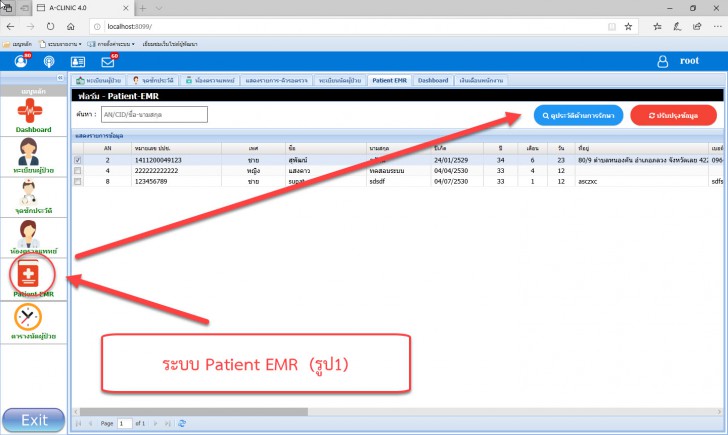
Task: Refresh the grid with pager refresh icon
Action: point(182,423)
